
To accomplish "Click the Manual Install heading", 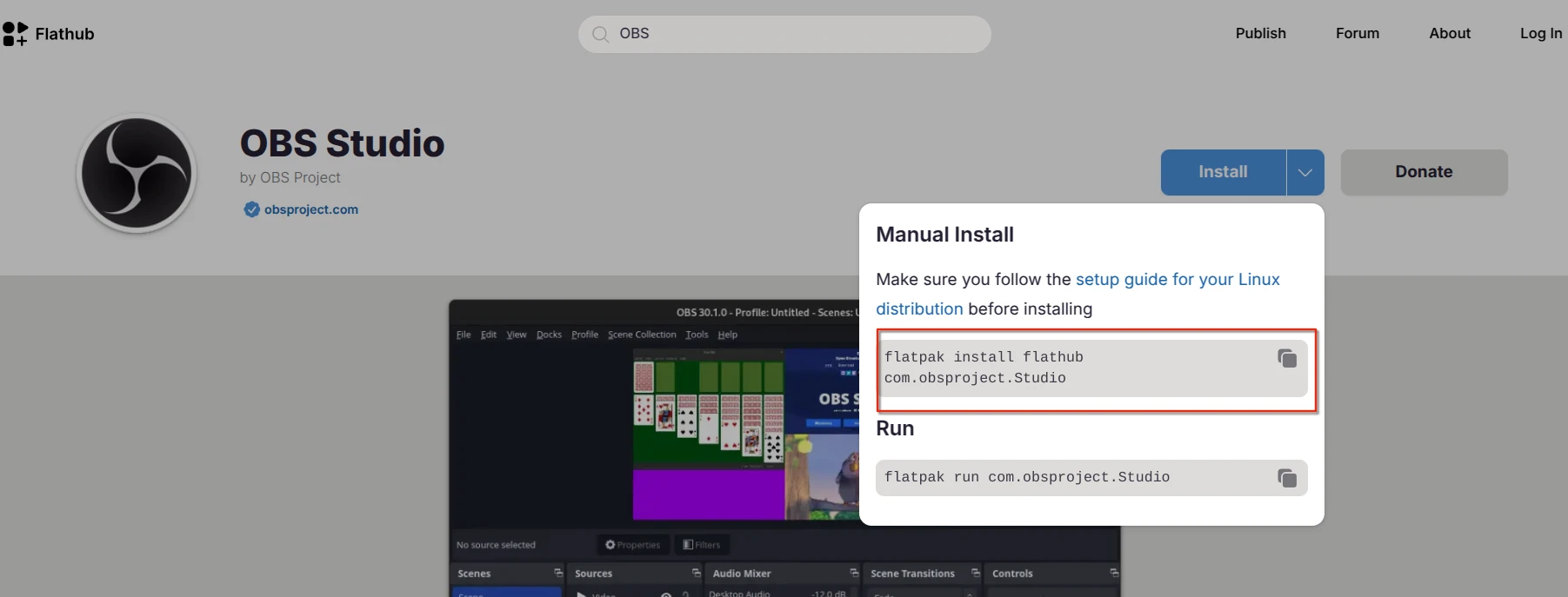I will 944,235.
